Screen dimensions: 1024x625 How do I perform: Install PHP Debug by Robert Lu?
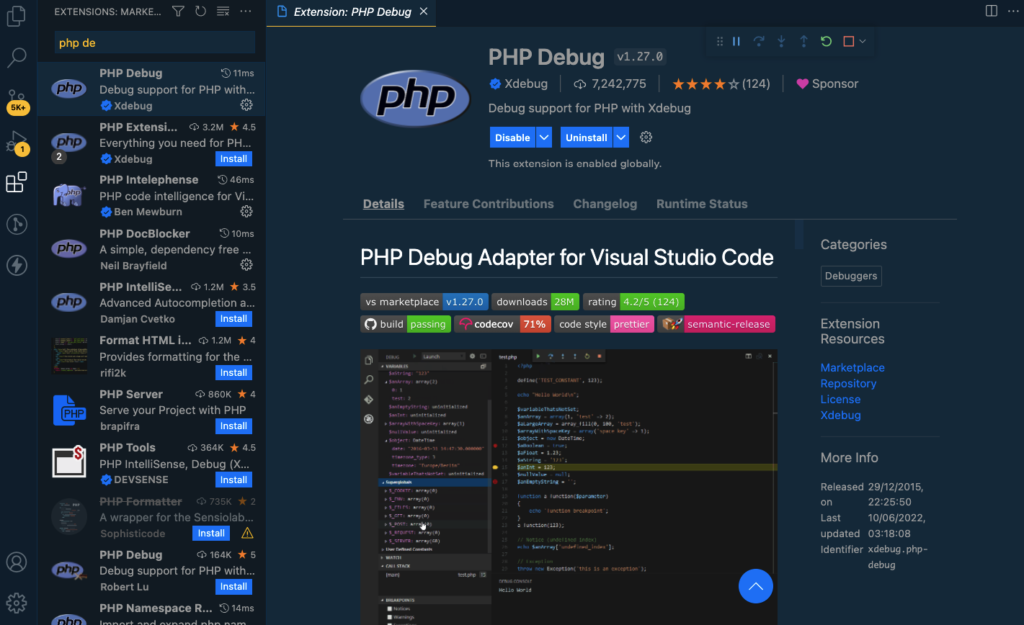[233, 586]
